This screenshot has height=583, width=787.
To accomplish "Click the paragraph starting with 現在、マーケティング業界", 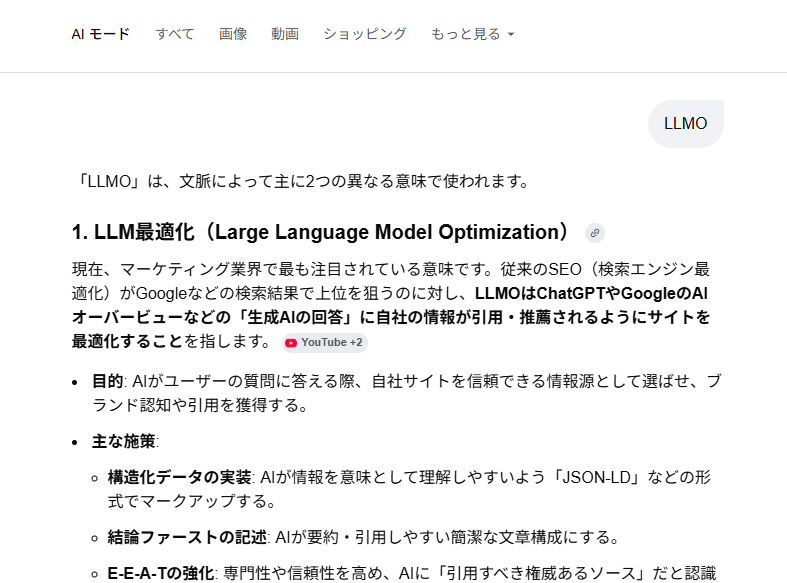I will (x=390, y=270).
